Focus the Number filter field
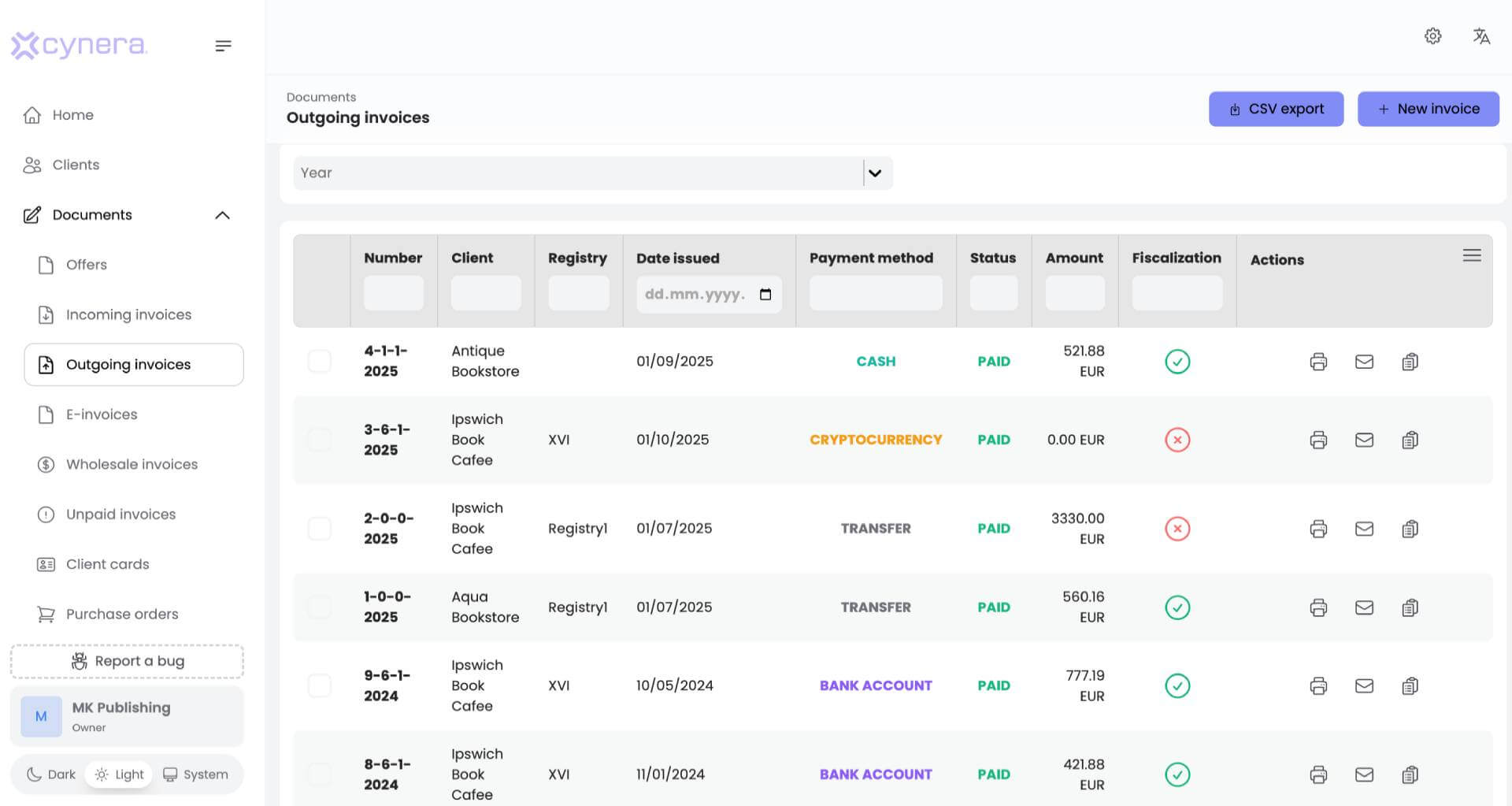 coord(393,293)
